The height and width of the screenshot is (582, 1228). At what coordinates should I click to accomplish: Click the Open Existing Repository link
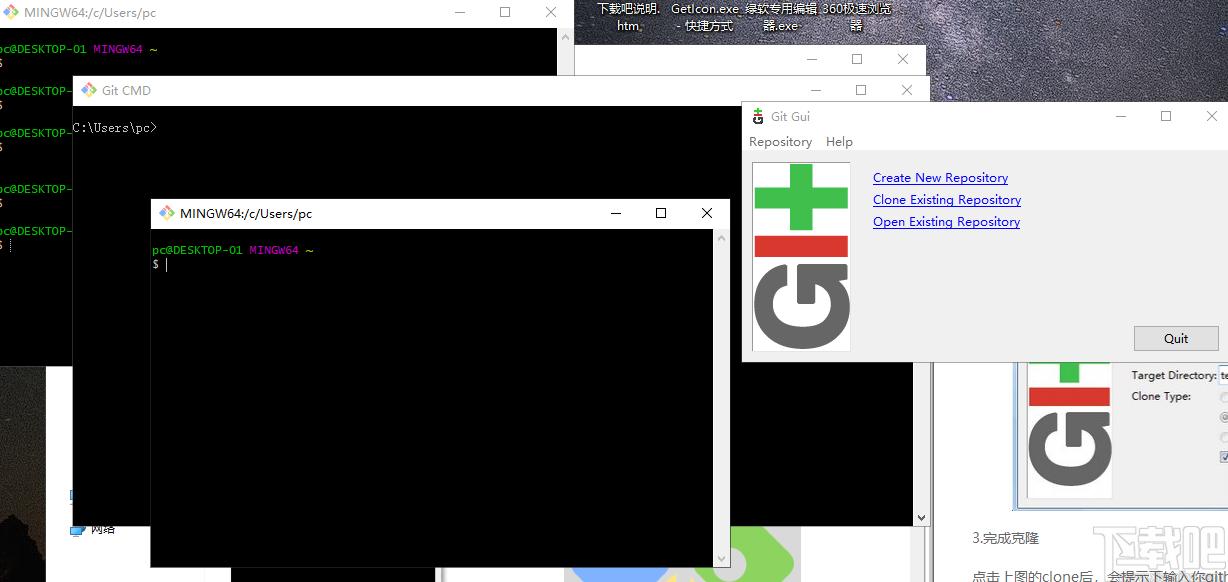pyautogui.click(x=946, y=222)
